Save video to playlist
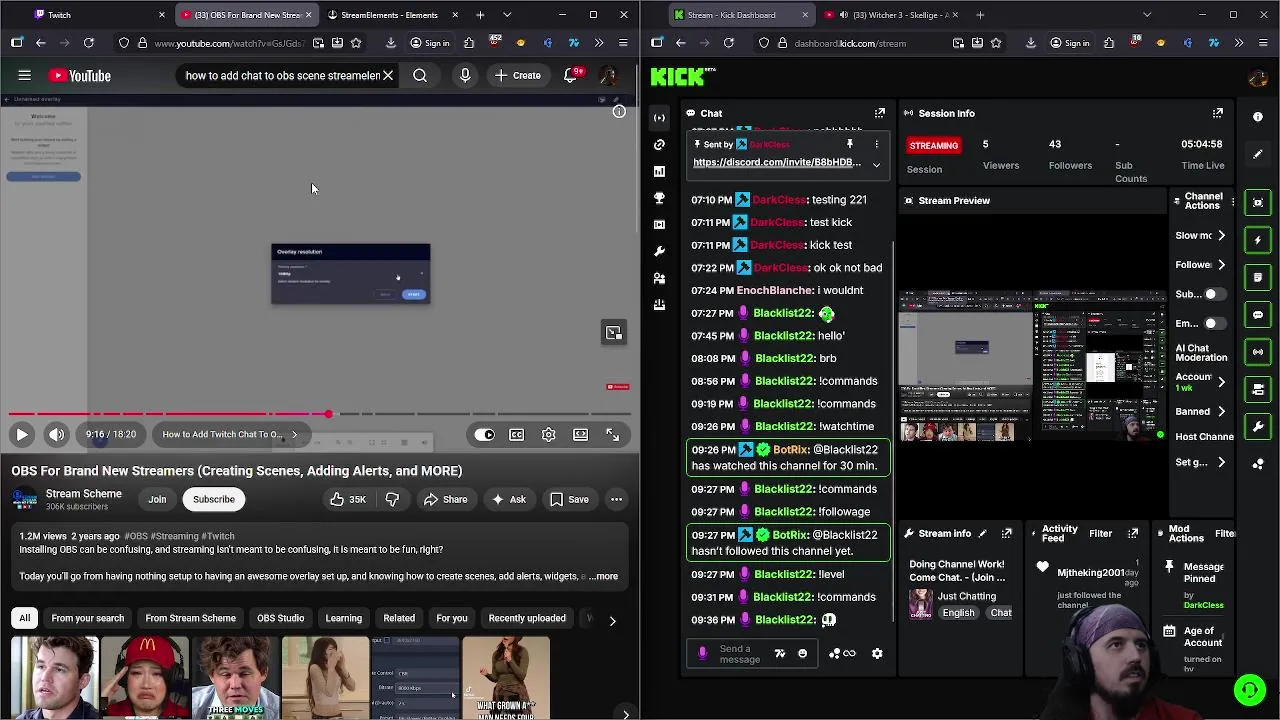The image size is (1280, 720). (x=569, y=499)
